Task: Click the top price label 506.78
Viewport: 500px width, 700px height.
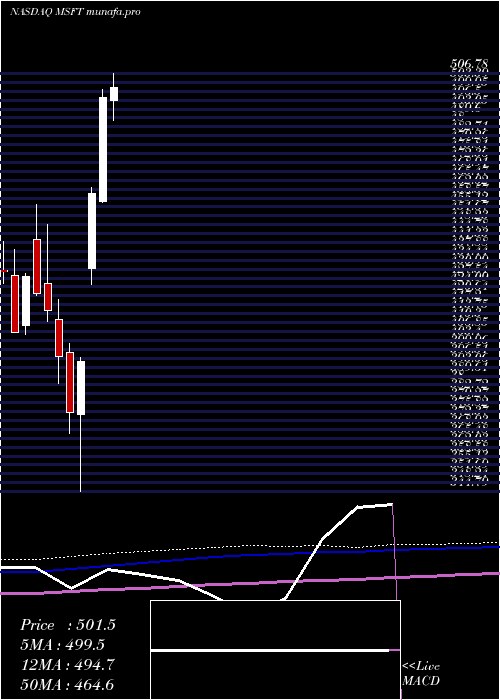Action: coord(469,66)
